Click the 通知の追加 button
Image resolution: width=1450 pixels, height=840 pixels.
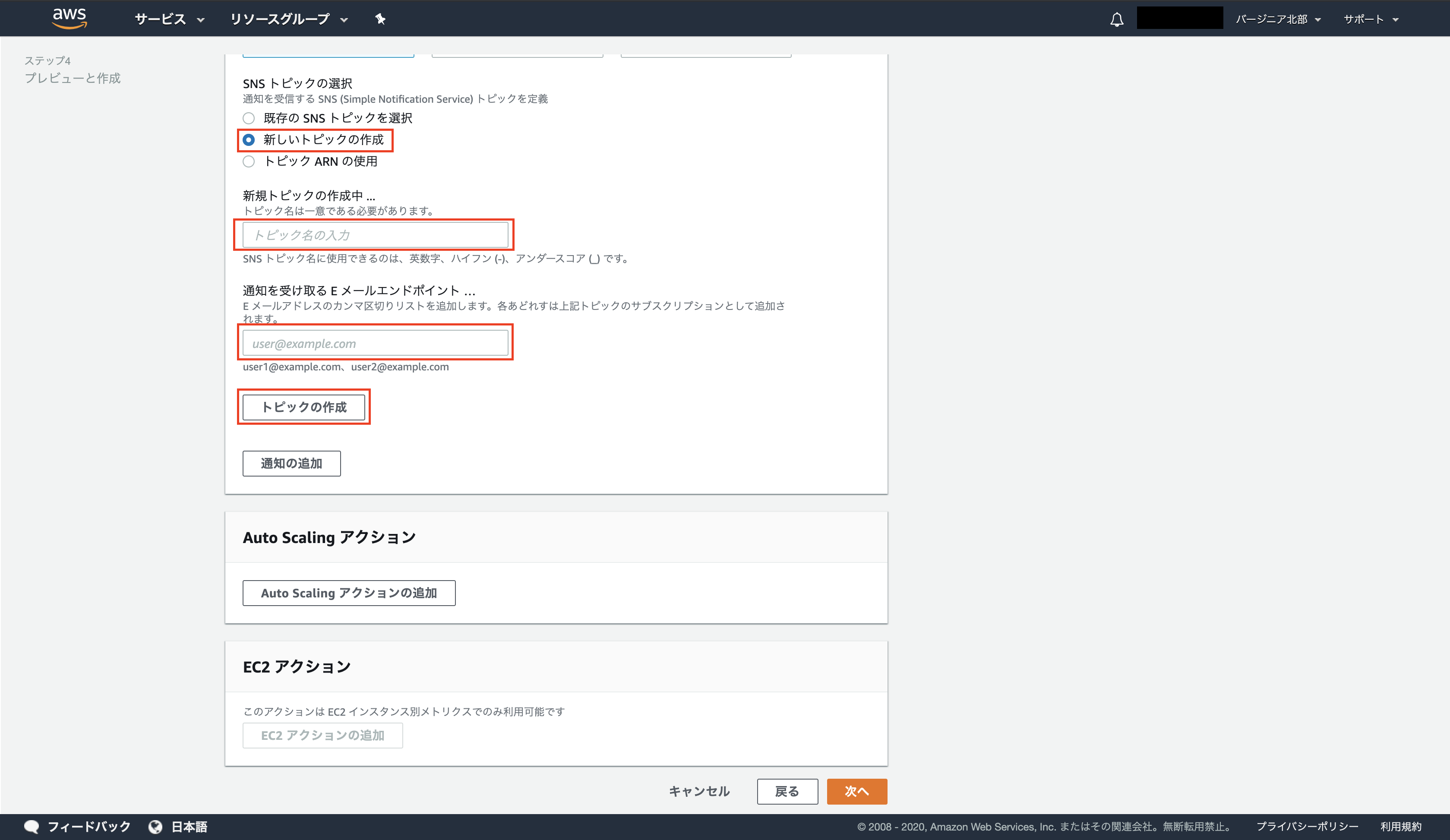tap(291, 464)
